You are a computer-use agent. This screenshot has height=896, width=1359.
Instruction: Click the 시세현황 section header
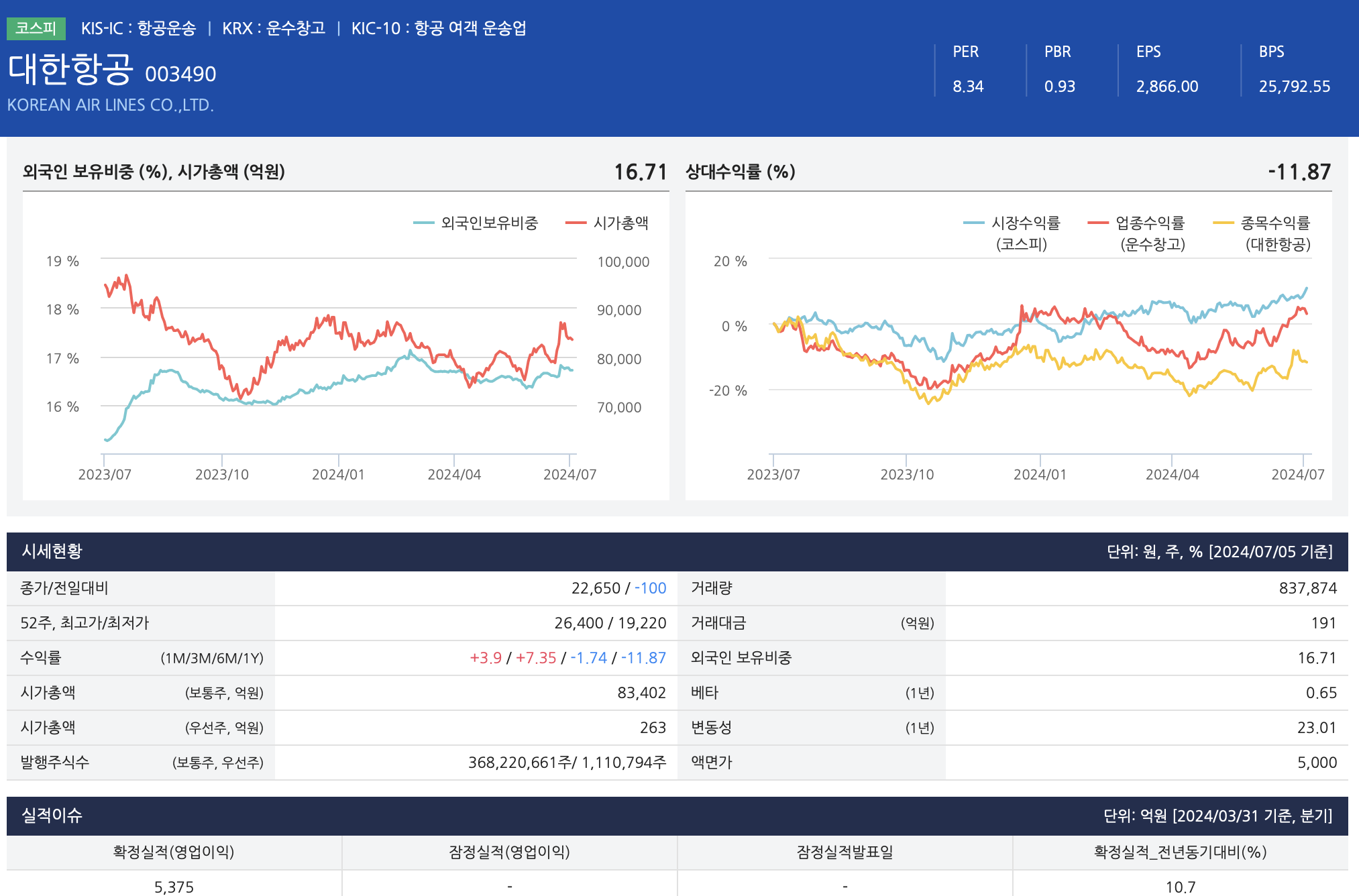52,551
